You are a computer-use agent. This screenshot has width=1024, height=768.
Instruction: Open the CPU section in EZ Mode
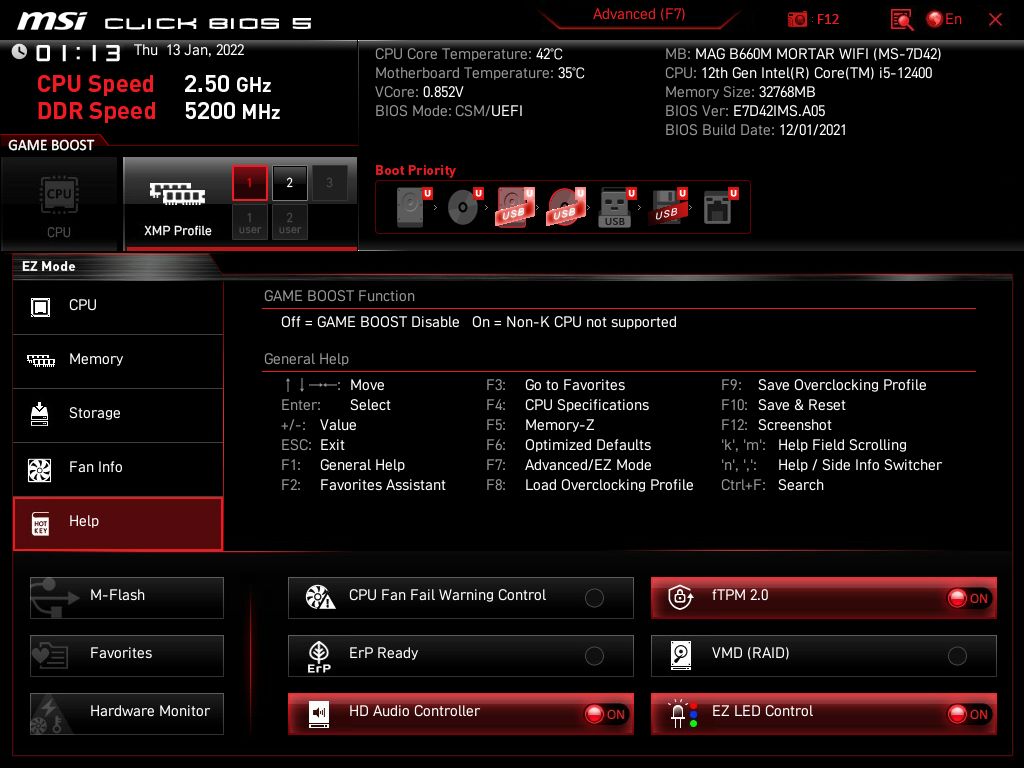(118, 306)
